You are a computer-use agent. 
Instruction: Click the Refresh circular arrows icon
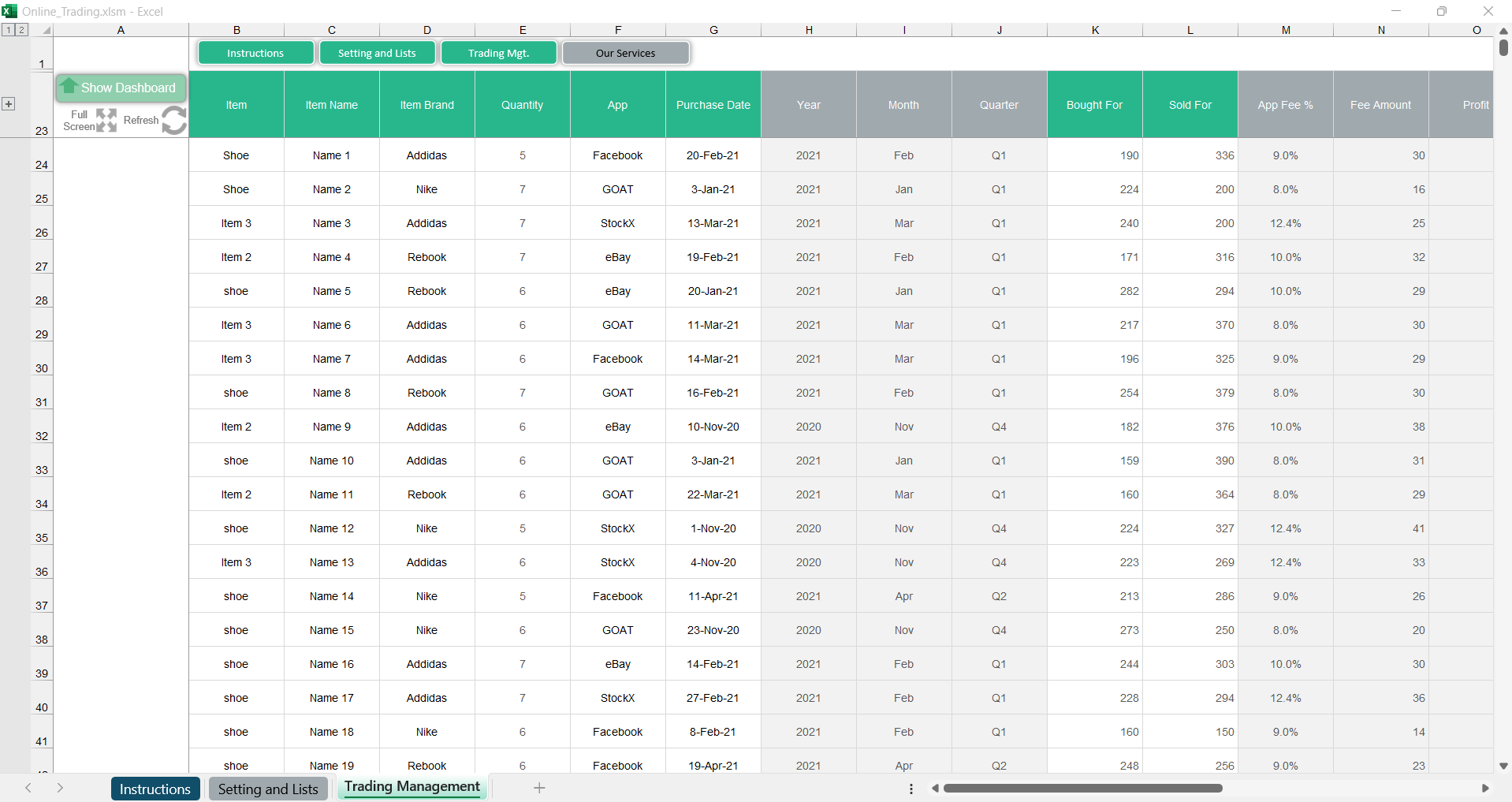(x=174, y=121)
